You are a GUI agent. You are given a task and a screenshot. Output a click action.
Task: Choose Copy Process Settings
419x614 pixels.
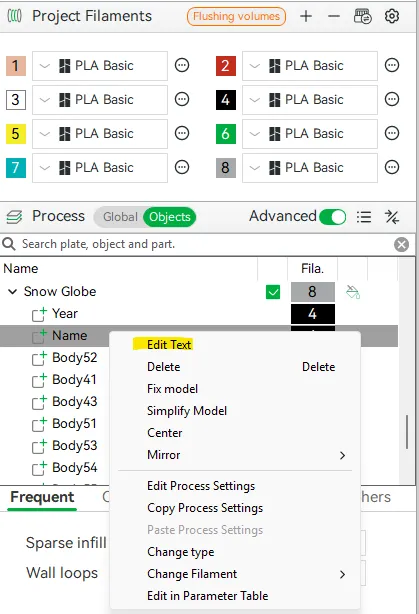(x=235, y=508)
